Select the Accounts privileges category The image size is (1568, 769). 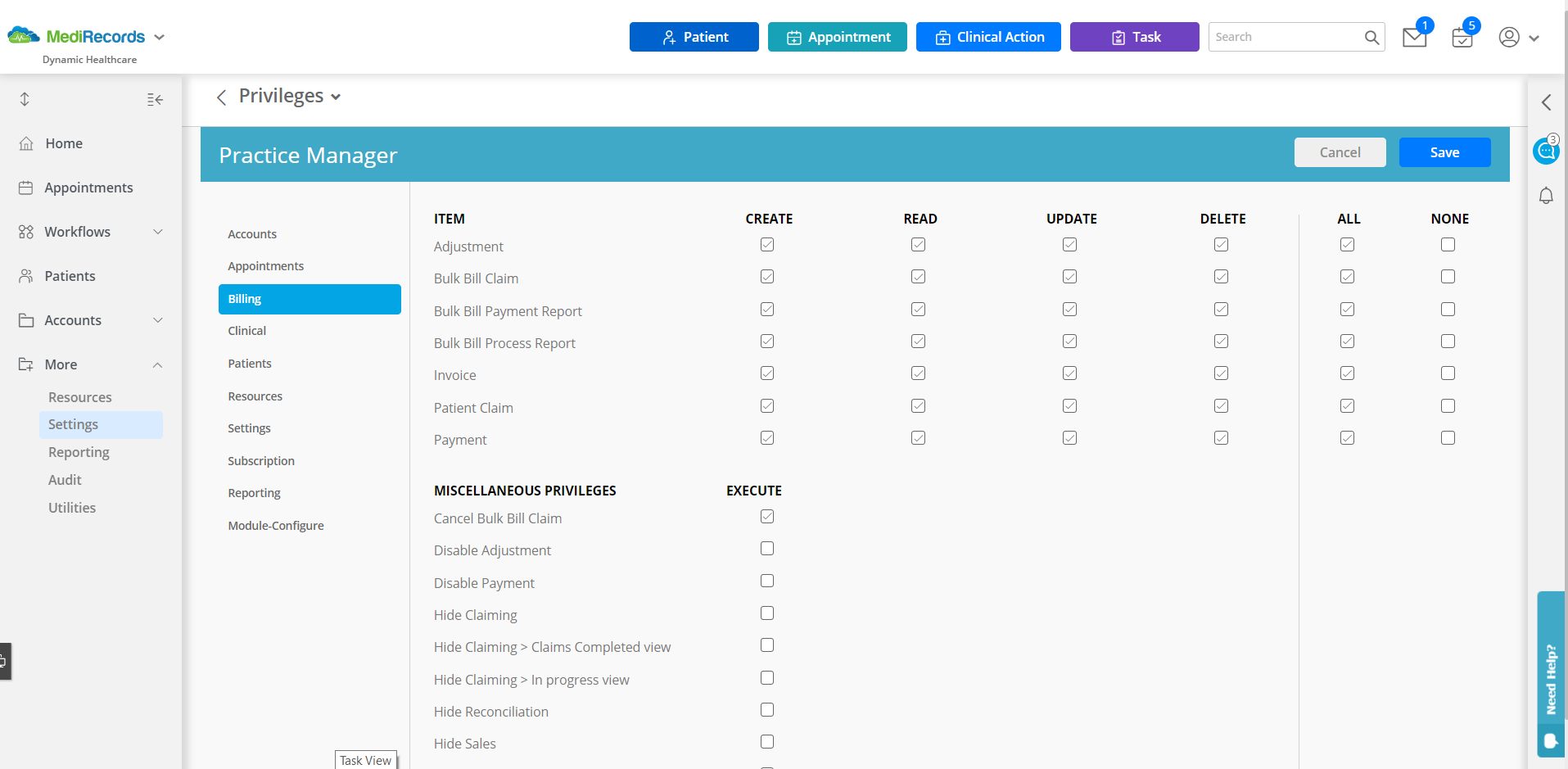252,234
